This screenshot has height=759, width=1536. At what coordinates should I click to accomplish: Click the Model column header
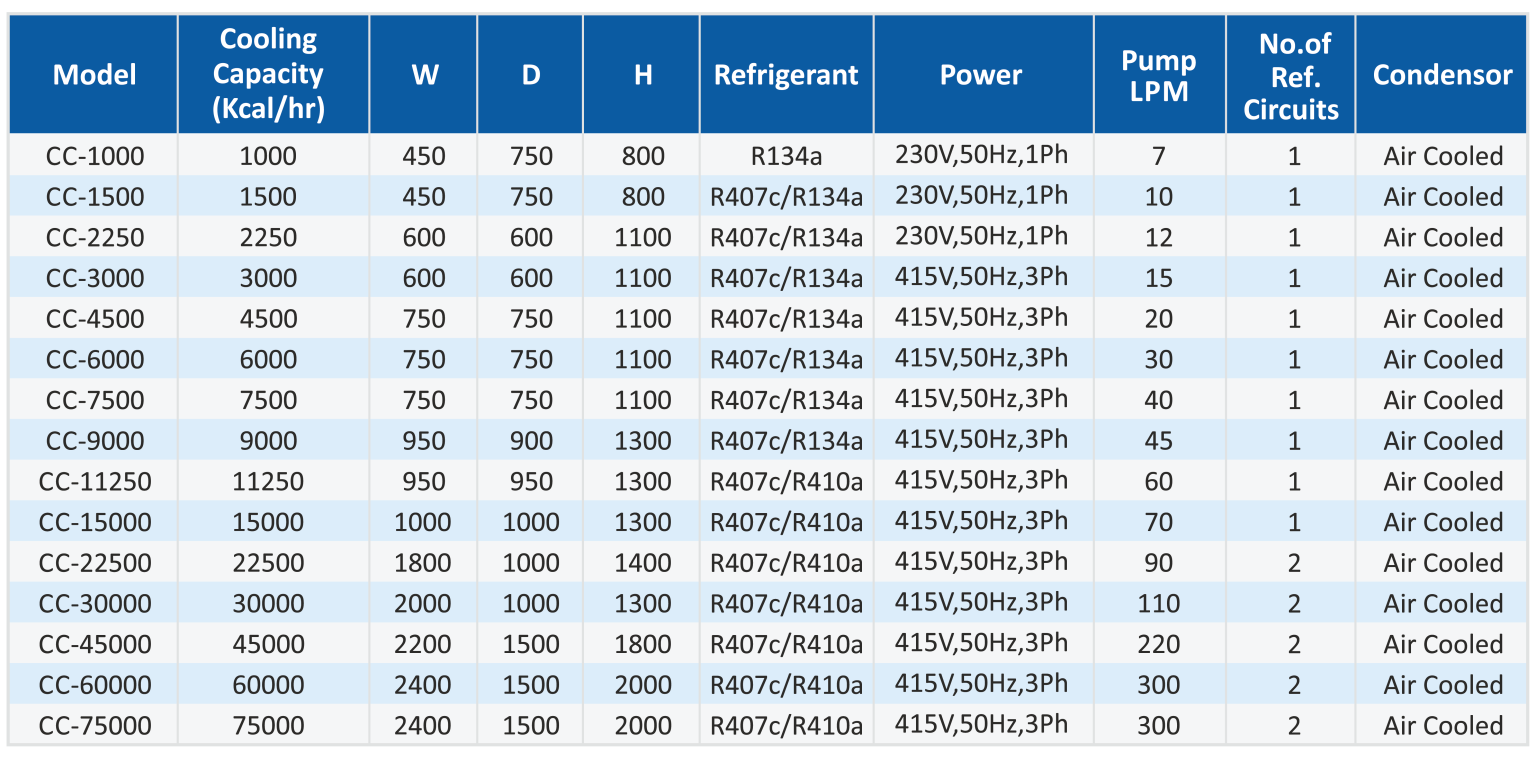(94, 75)
